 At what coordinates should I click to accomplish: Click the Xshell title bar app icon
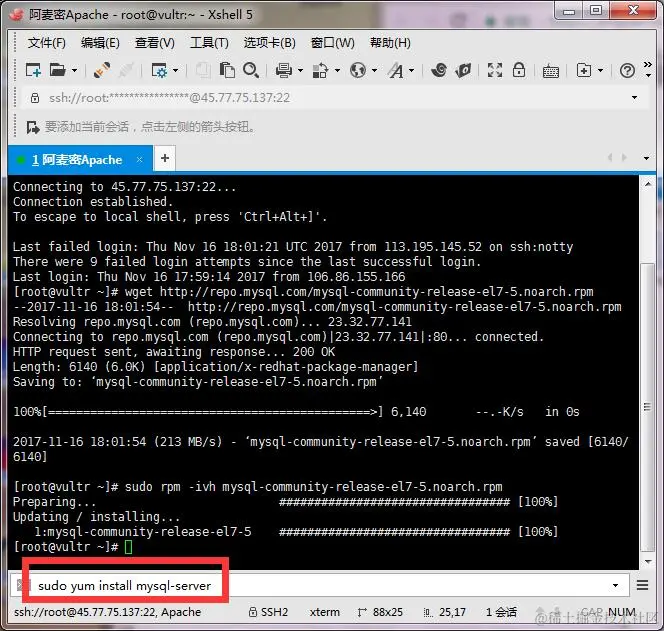pyautogui.click(x=17, y=14)
